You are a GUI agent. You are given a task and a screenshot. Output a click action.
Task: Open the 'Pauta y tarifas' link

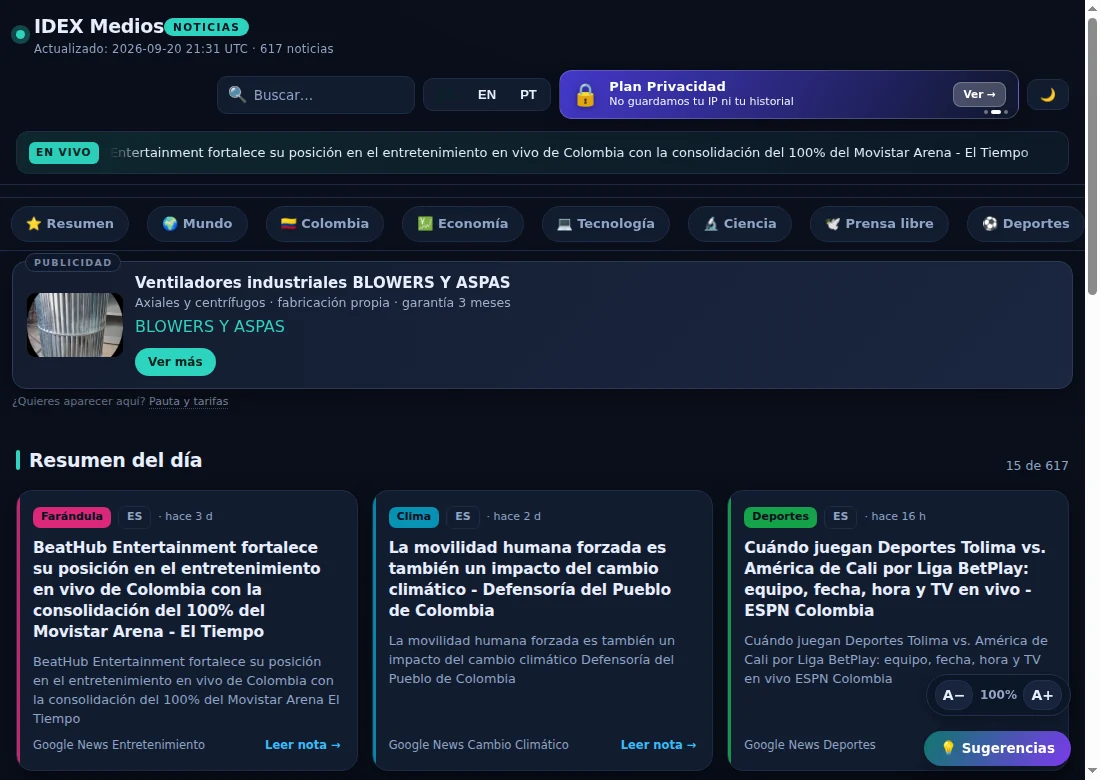tap(189, 401)
